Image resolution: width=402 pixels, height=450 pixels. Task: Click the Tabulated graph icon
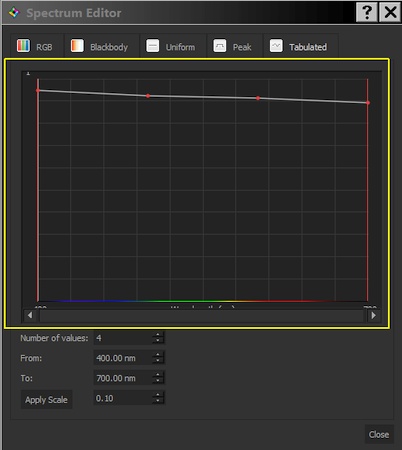(x=276, y=46)
